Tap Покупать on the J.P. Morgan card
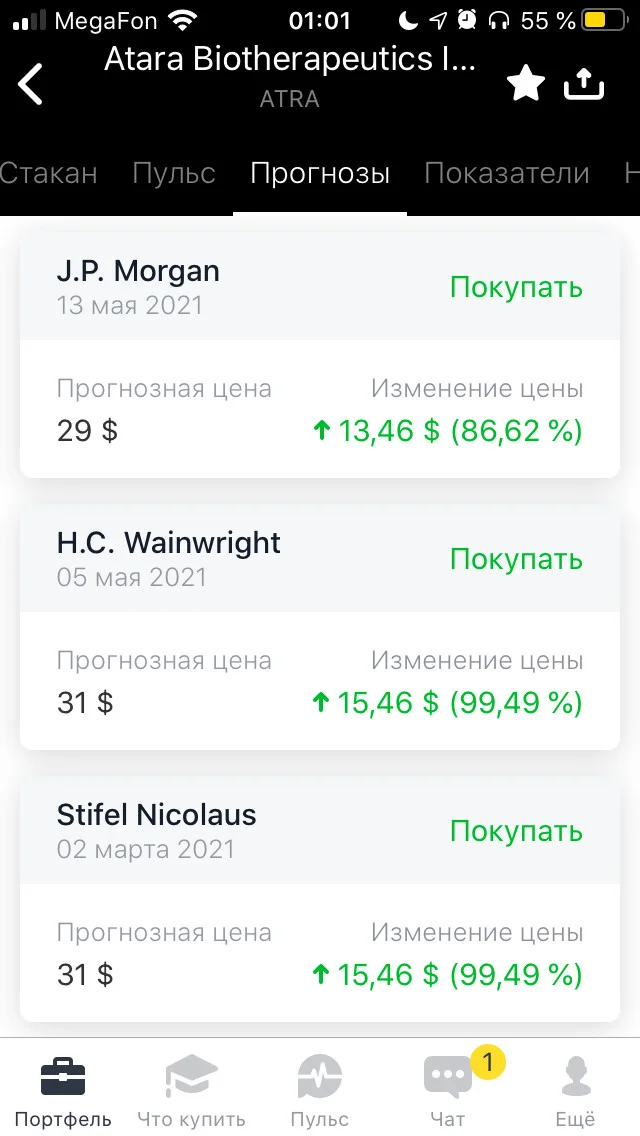Screen dimensions: 640x1136 (516, 287)
